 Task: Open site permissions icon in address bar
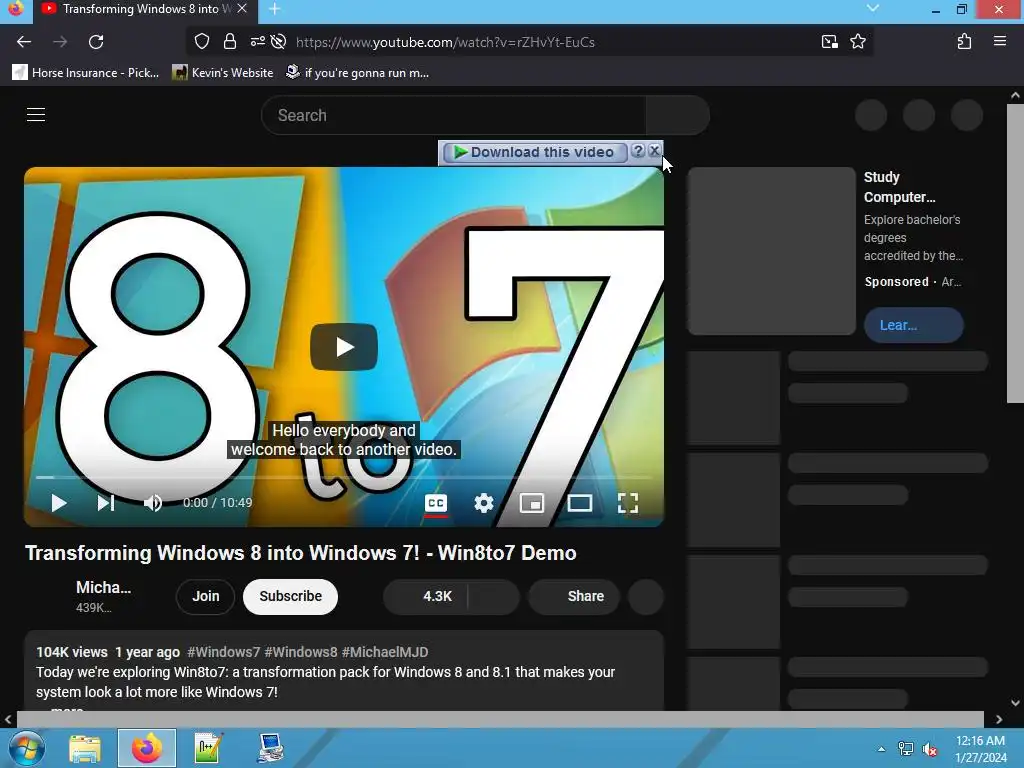[257, 42]
